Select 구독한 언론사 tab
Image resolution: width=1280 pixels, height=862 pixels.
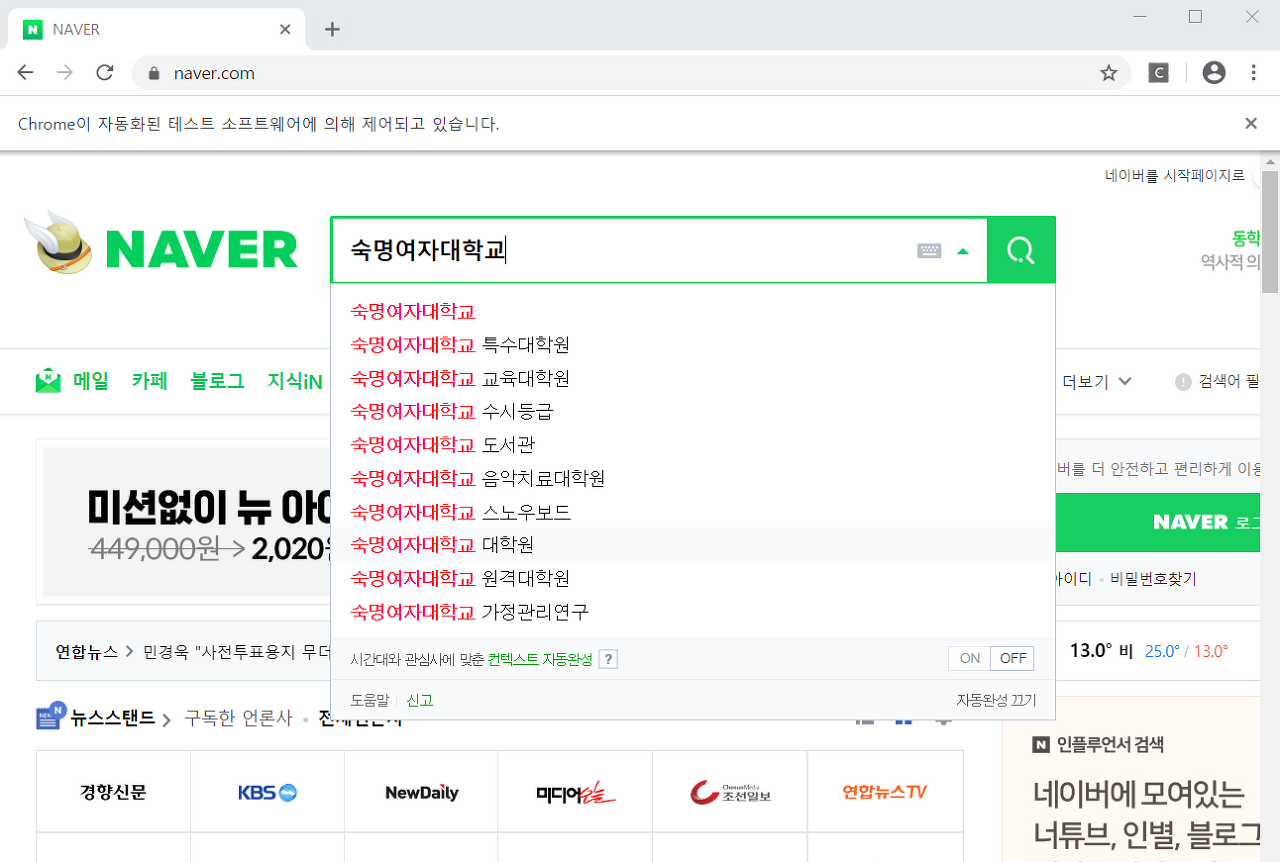pos(238,717)
